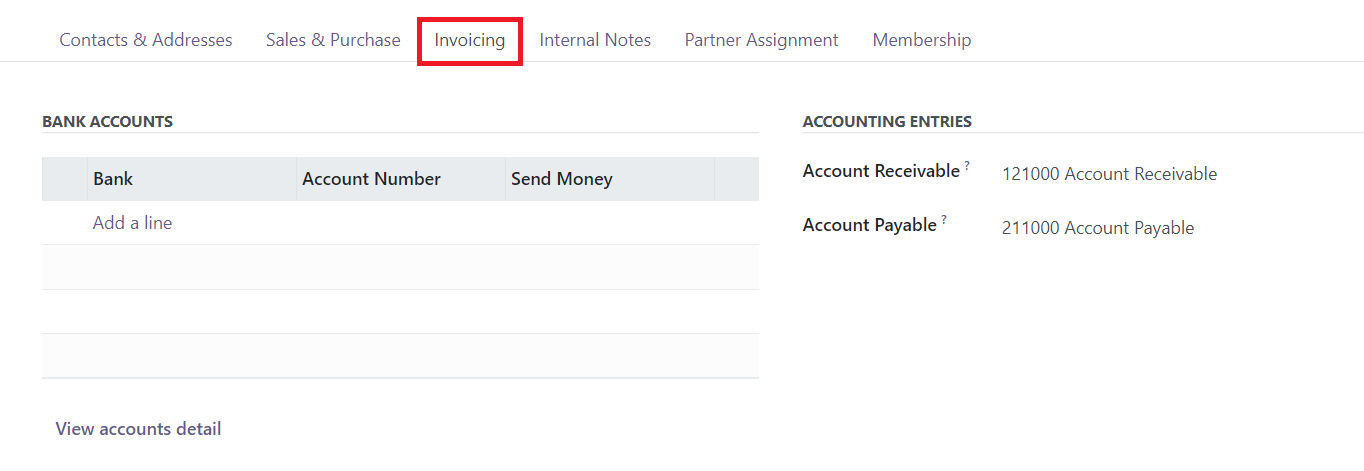The width and height of the screenshot is (1364, 471).
Task: Go to the Internal Notes tab
Action: tap(595, 40)
